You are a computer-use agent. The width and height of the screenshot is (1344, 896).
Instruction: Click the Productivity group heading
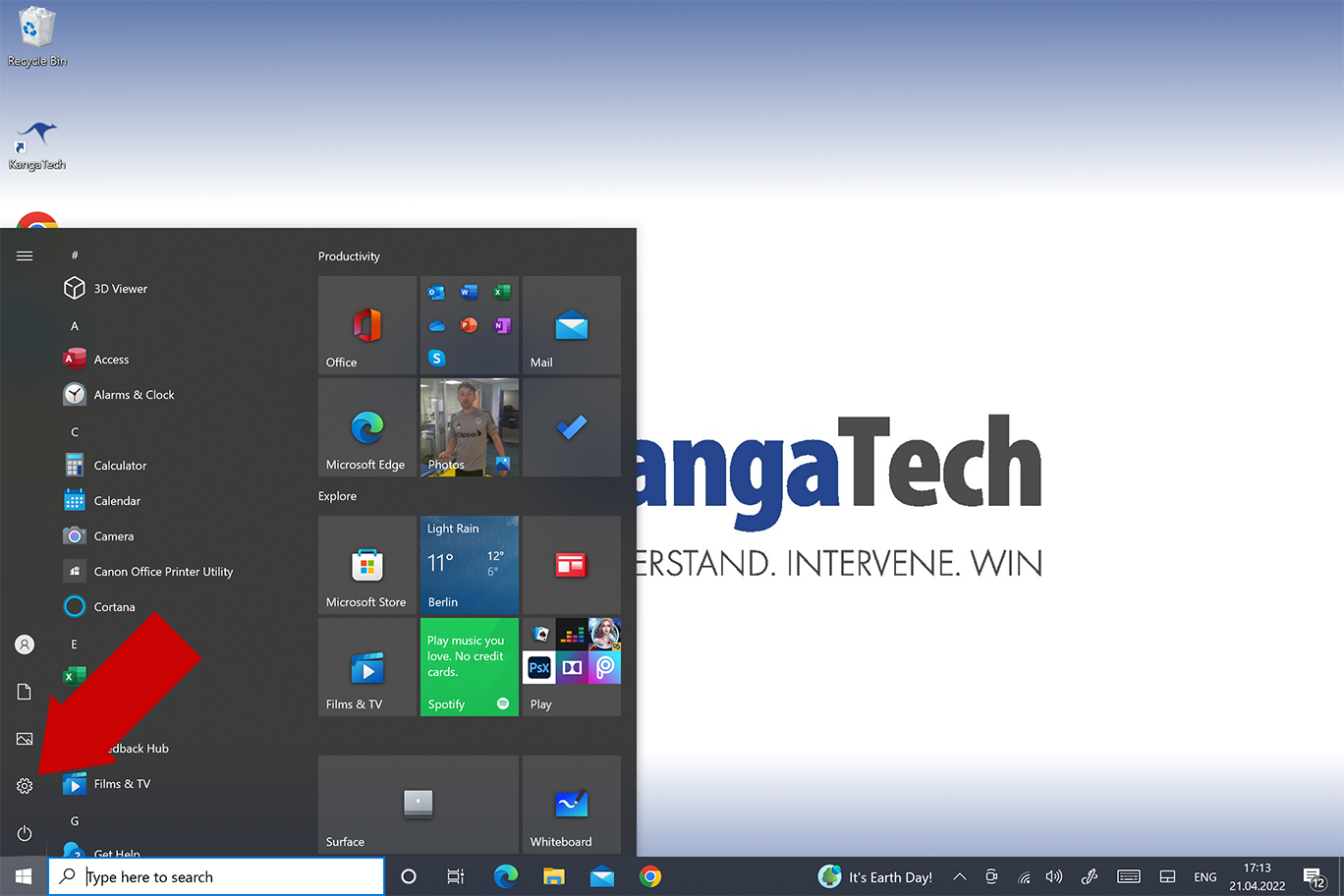point(349,256)
